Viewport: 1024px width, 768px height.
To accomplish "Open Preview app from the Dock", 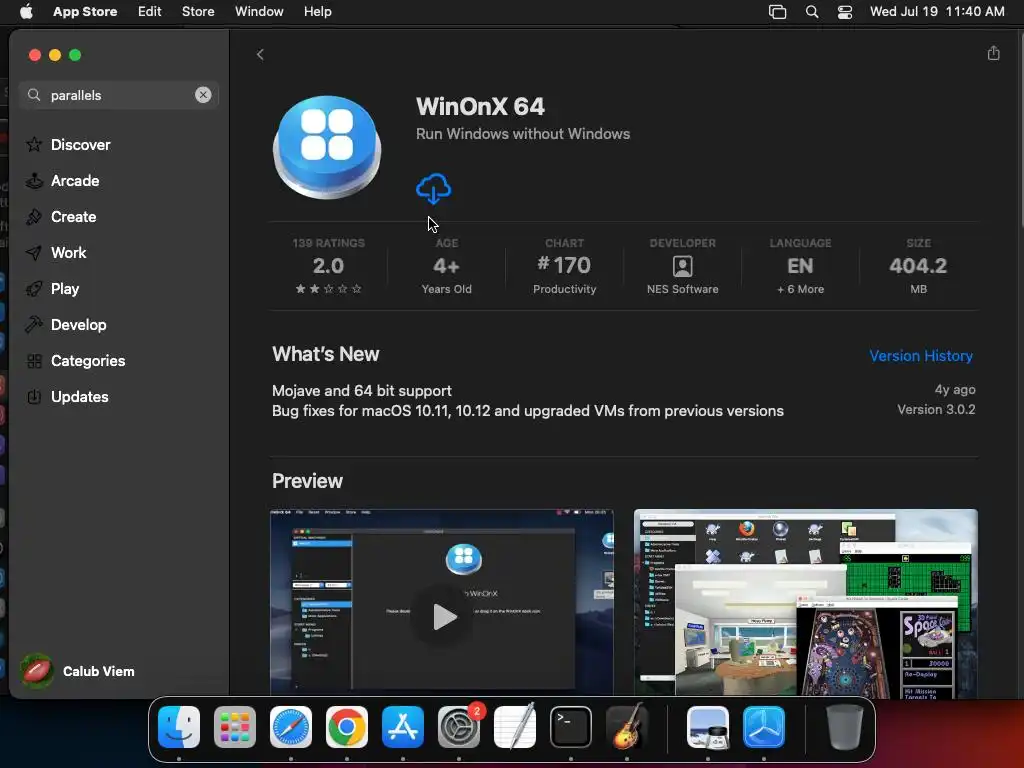I will point(708,727).
